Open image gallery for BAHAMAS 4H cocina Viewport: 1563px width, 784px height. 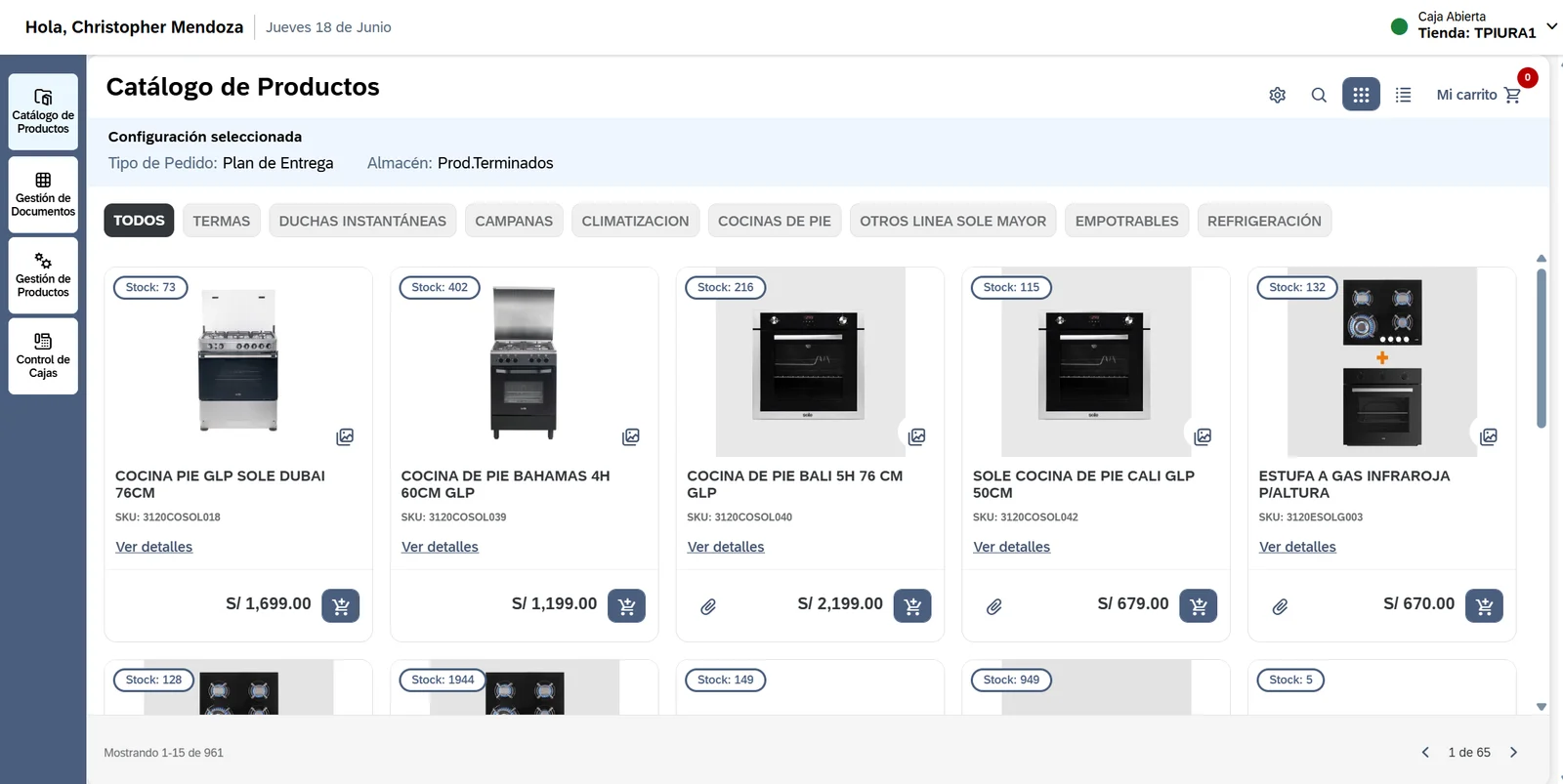tap(631, 436)
